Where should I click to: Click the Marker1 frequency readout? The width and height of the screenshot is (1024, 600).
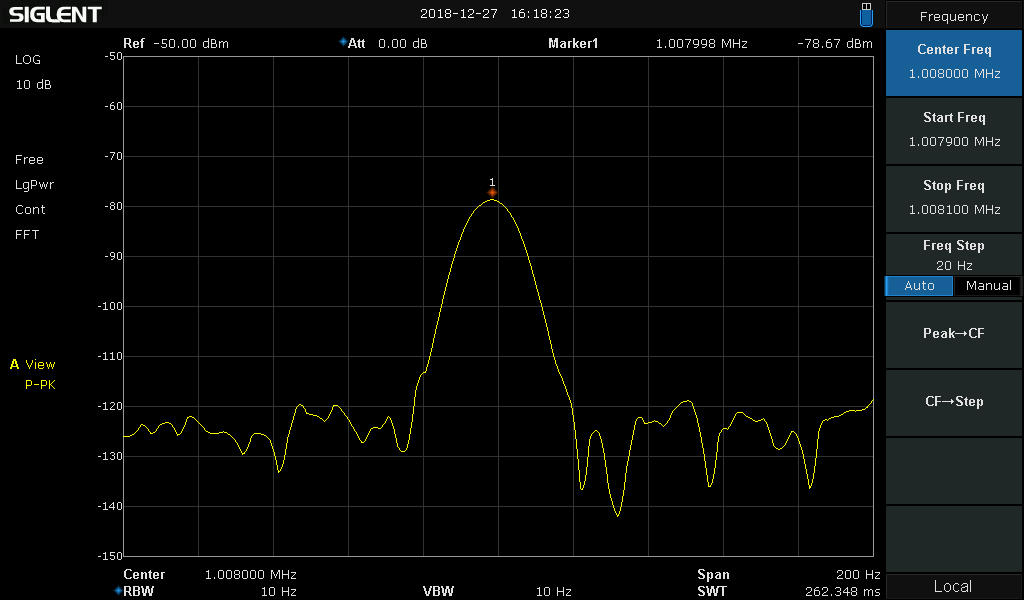pos(701,44)
